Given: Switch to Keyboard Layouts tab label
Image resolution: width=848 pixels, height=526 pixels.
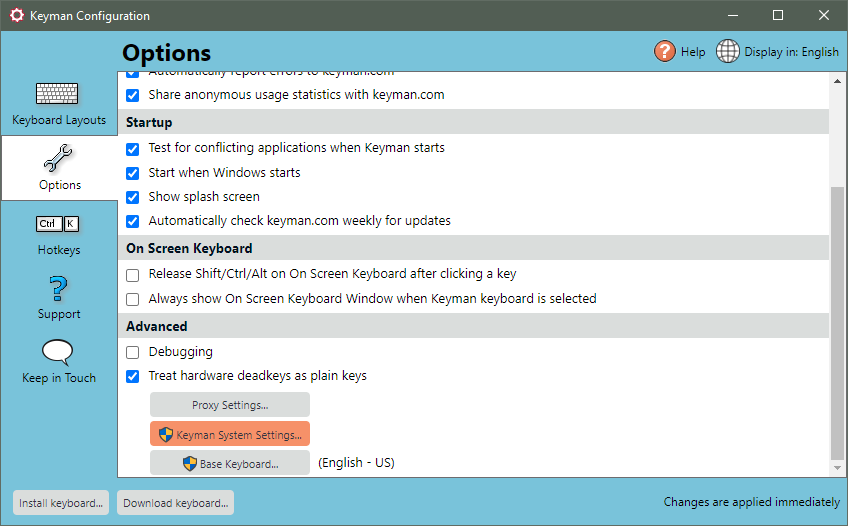Looking at the screenshot, I should [59, 120].
